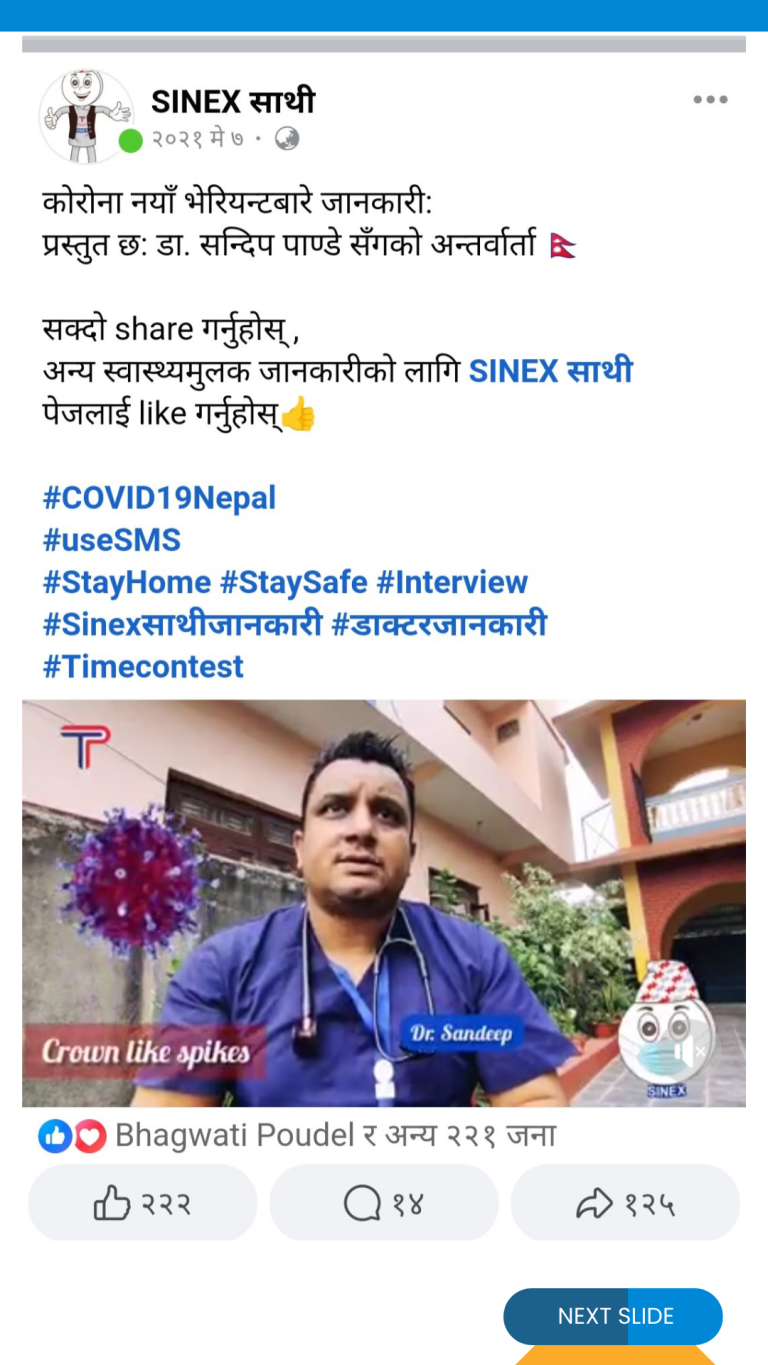
Task: Tap the globe public visibility icon
Action: pyautogui.click(x=287, y=139)
